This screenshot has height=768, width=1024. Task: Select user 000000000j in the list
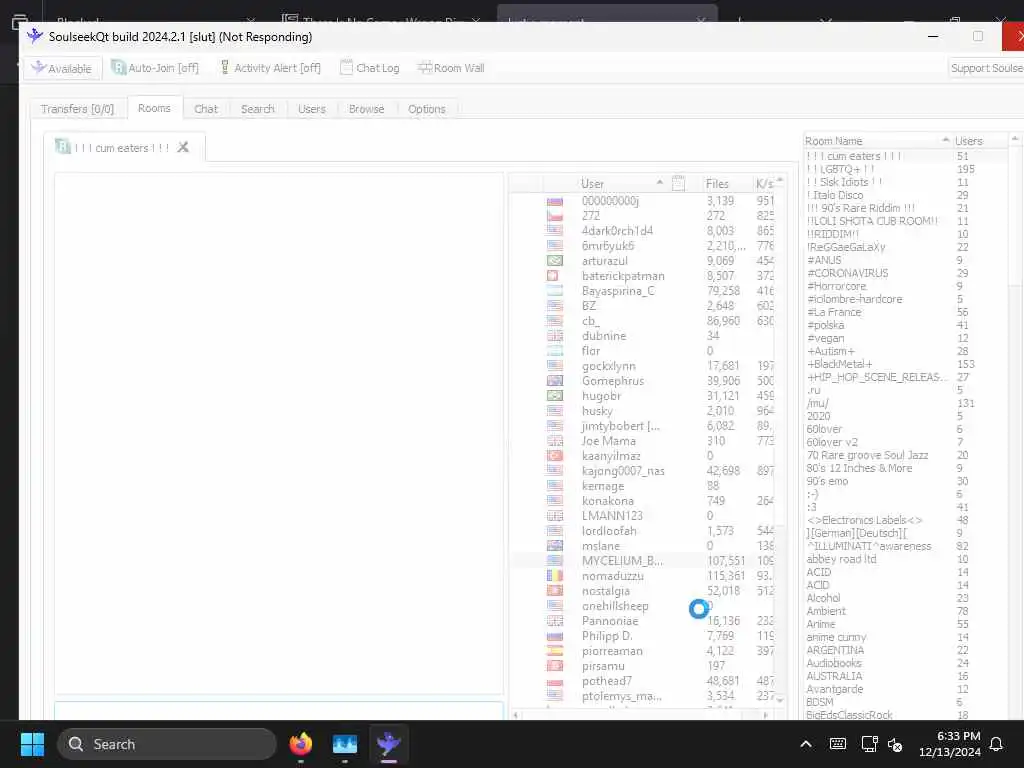610,200
